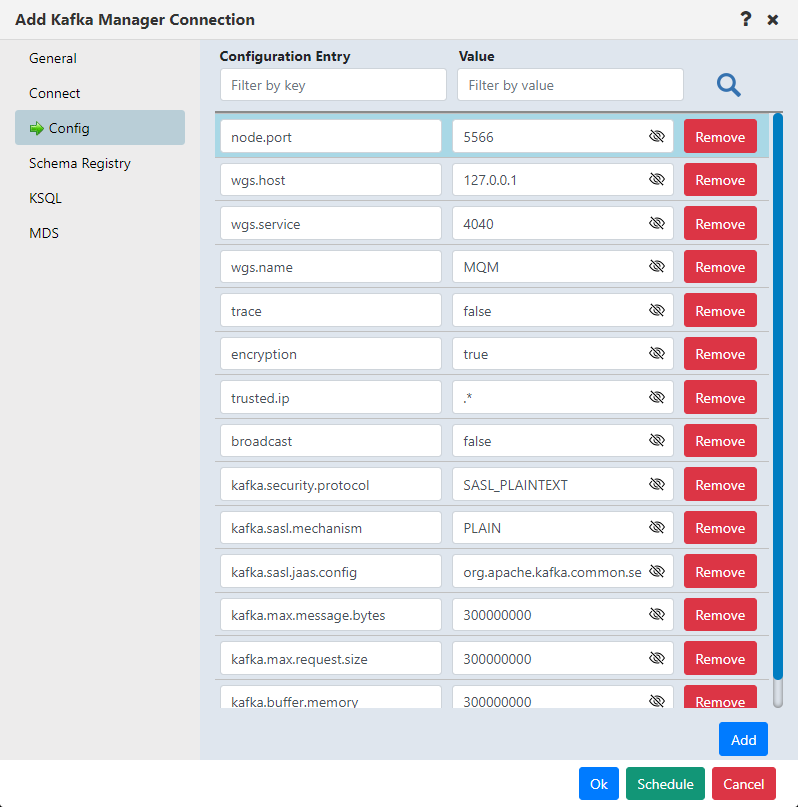Toggle visibility of kafka.security.protocol value
Viewport: 798px width, 807px height.
point(657,484)
